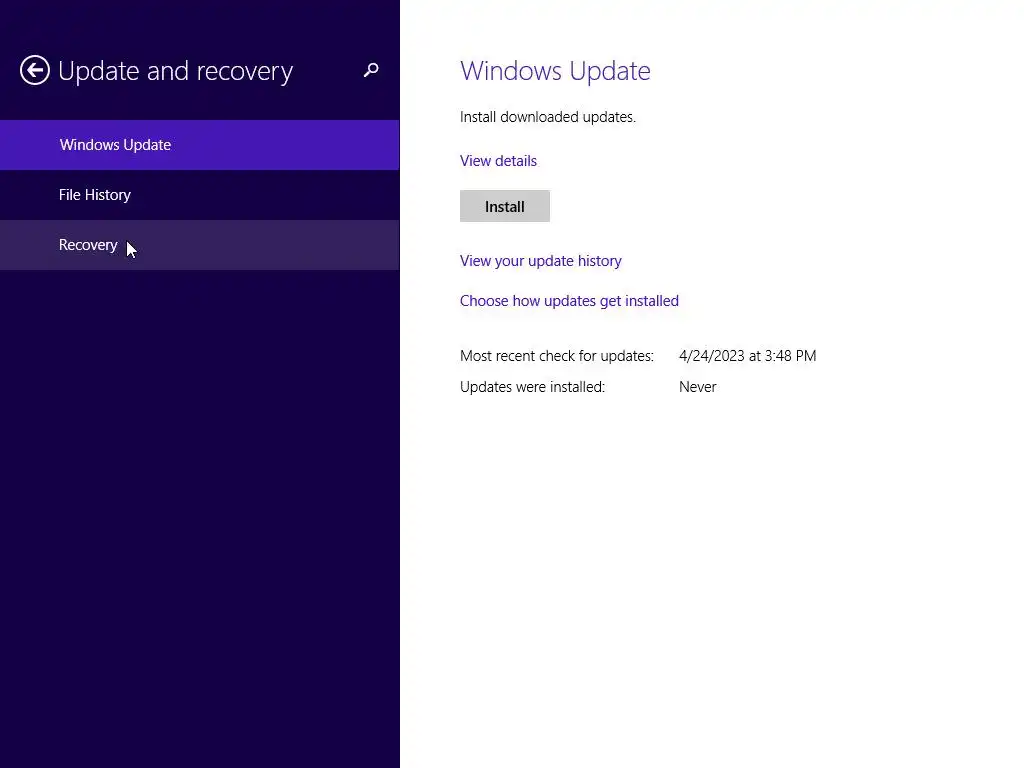Go to Recovery in the sidebar
Image resolution: width=1024 pixels, height=768 pixels.
pos(199,245)
